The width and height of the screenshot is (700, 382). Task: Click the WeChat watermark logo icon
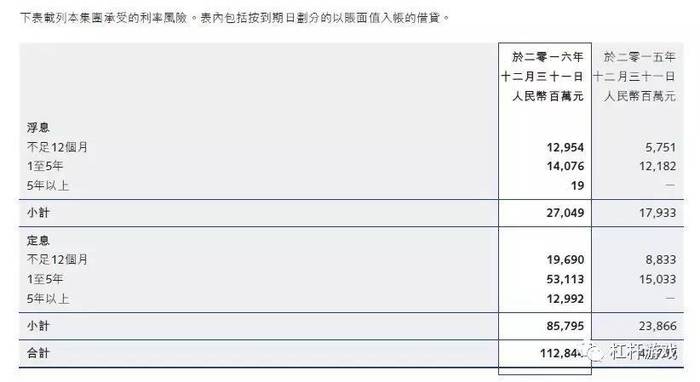(x=594, y=352)
